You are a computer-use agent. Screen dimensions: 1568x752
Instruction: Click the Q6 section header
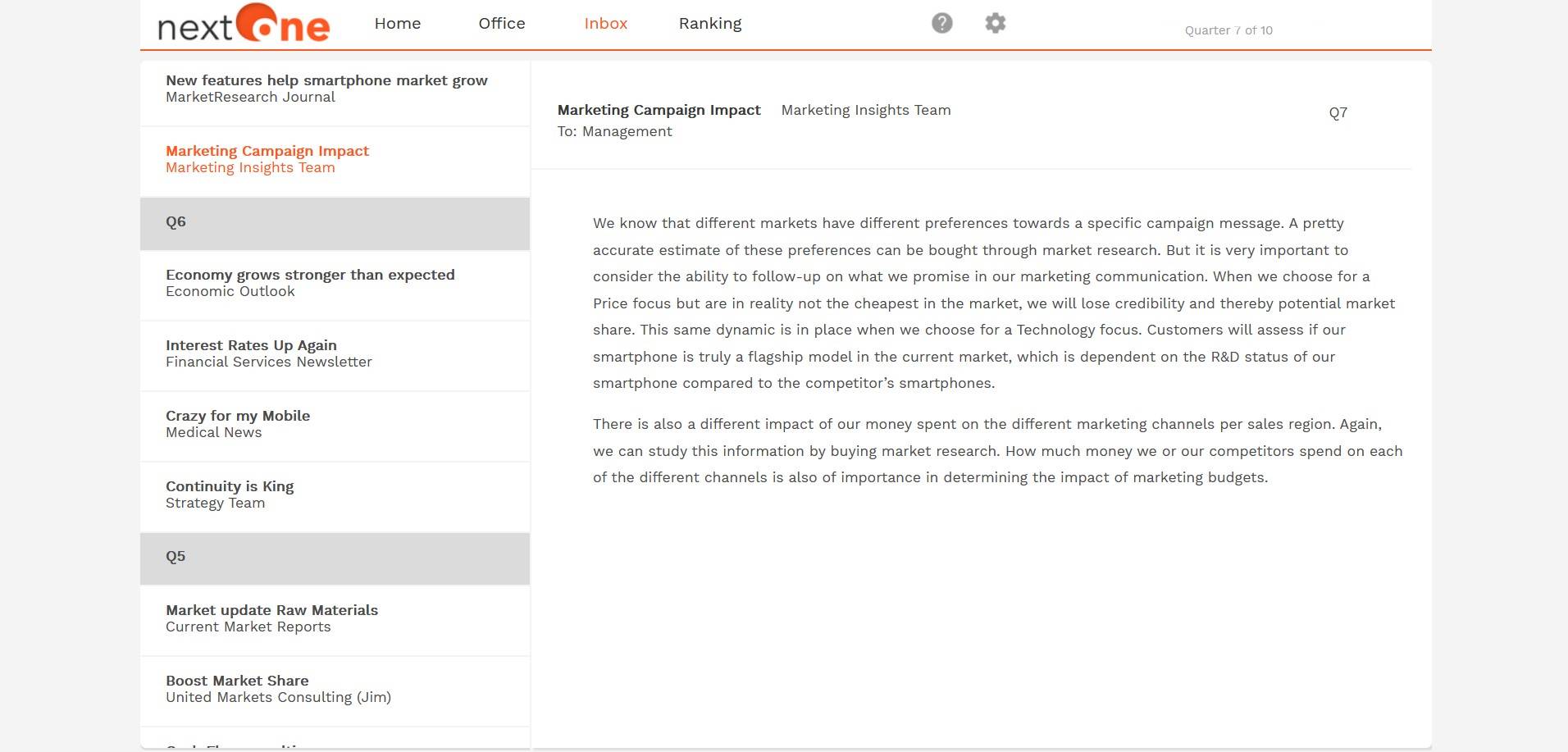point(335,223)
